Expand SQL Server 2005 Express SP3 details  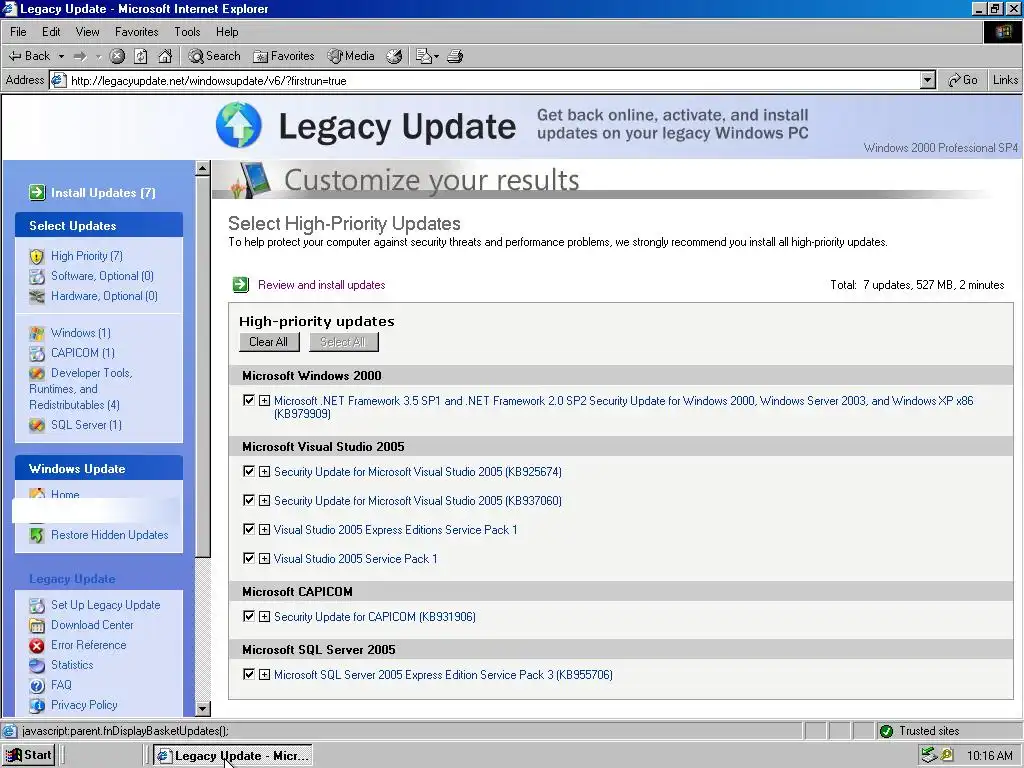tap(264, 675)
